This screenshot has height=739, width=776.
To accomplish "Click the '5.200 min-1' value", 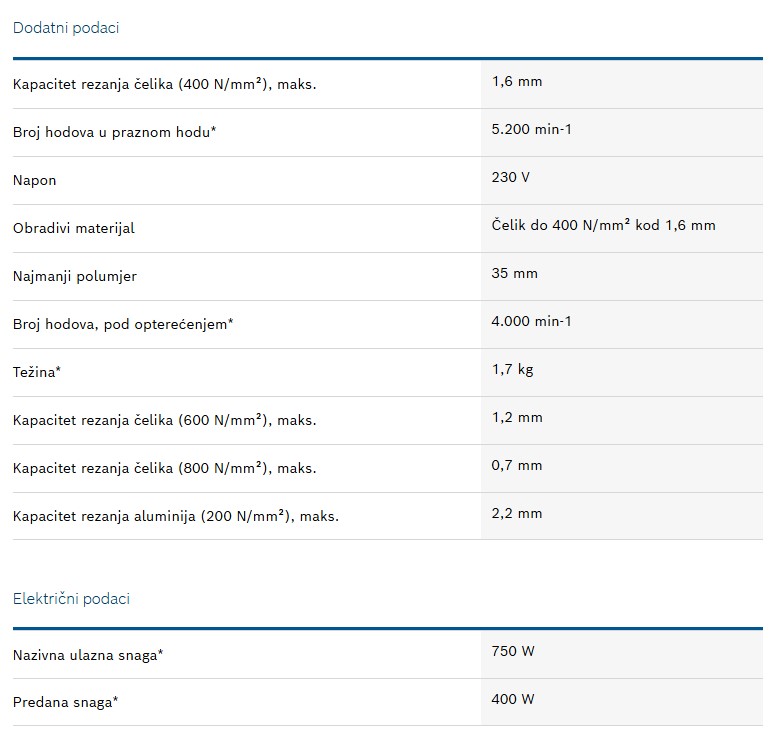I will 531,129.
